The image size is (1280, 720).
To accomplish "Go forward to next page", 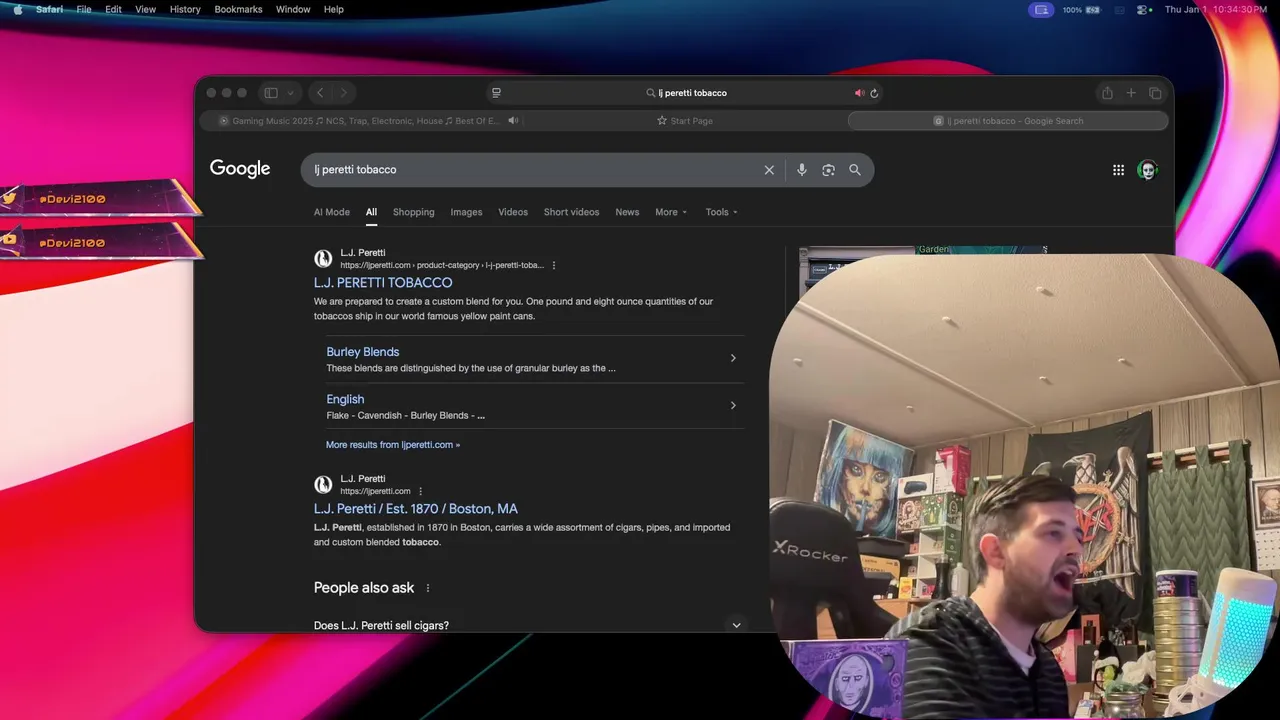I will click(x=344, y=93).
